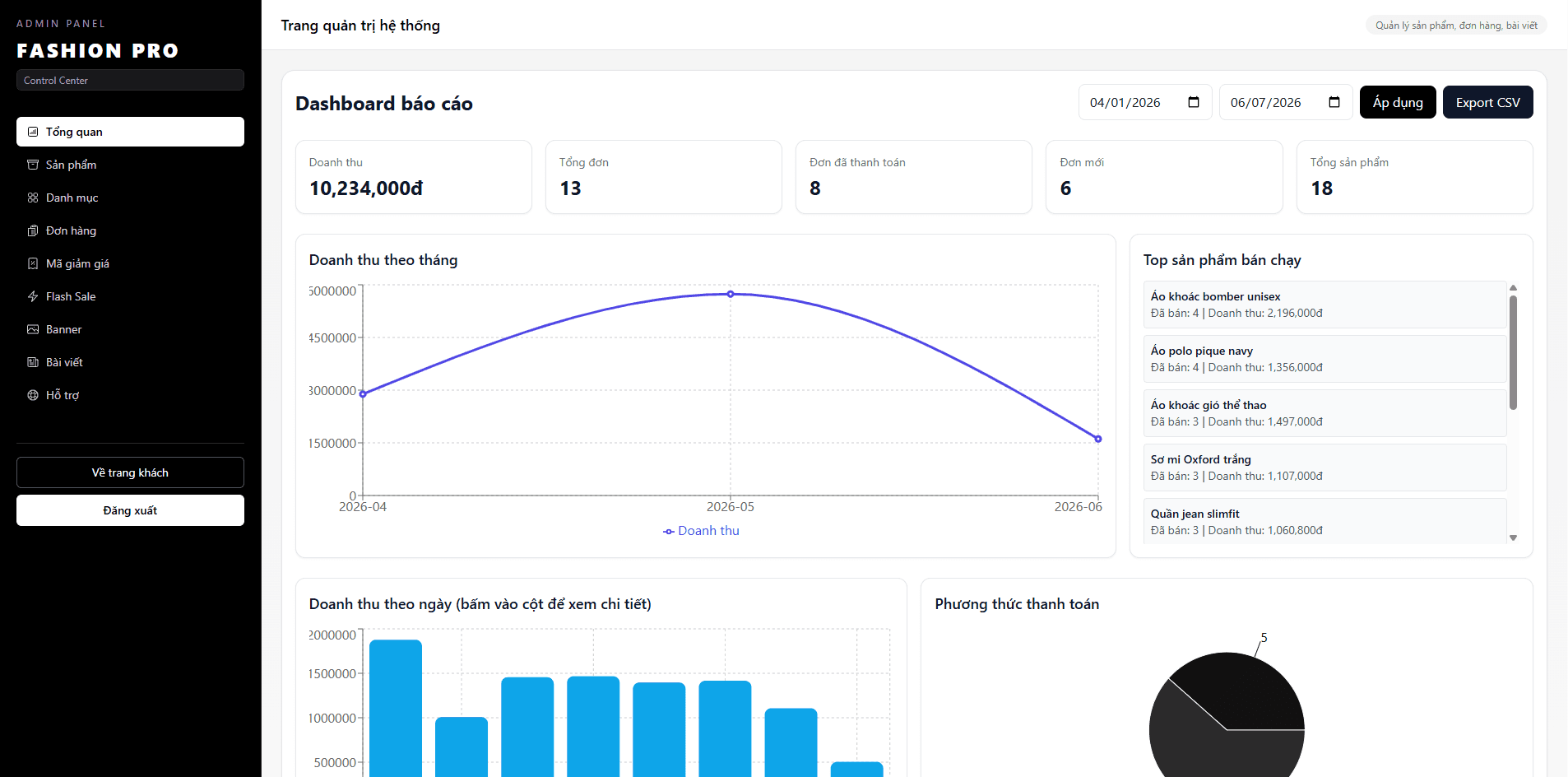
Task: Open Mã giảm giá menu entry
Action: click(130, 263)
